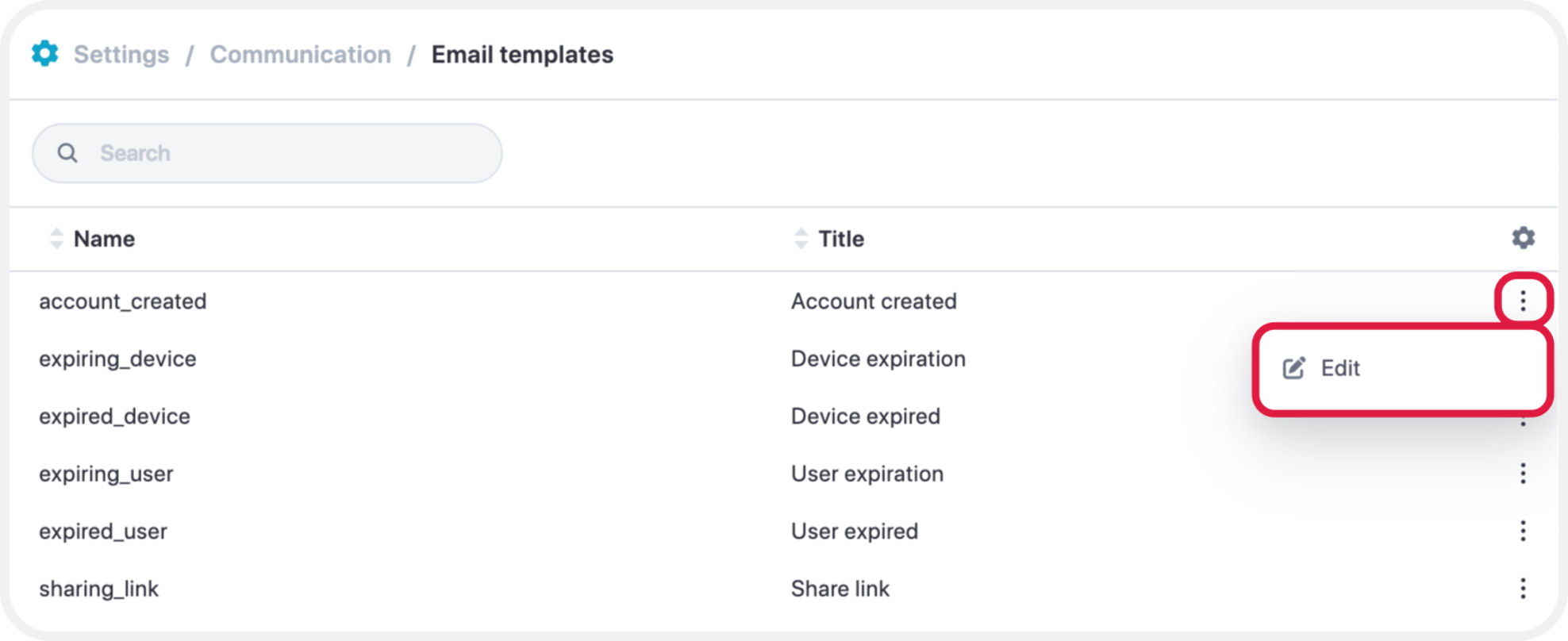Click the Name column header
This screenshot has height=641, width=1568.
104,239
